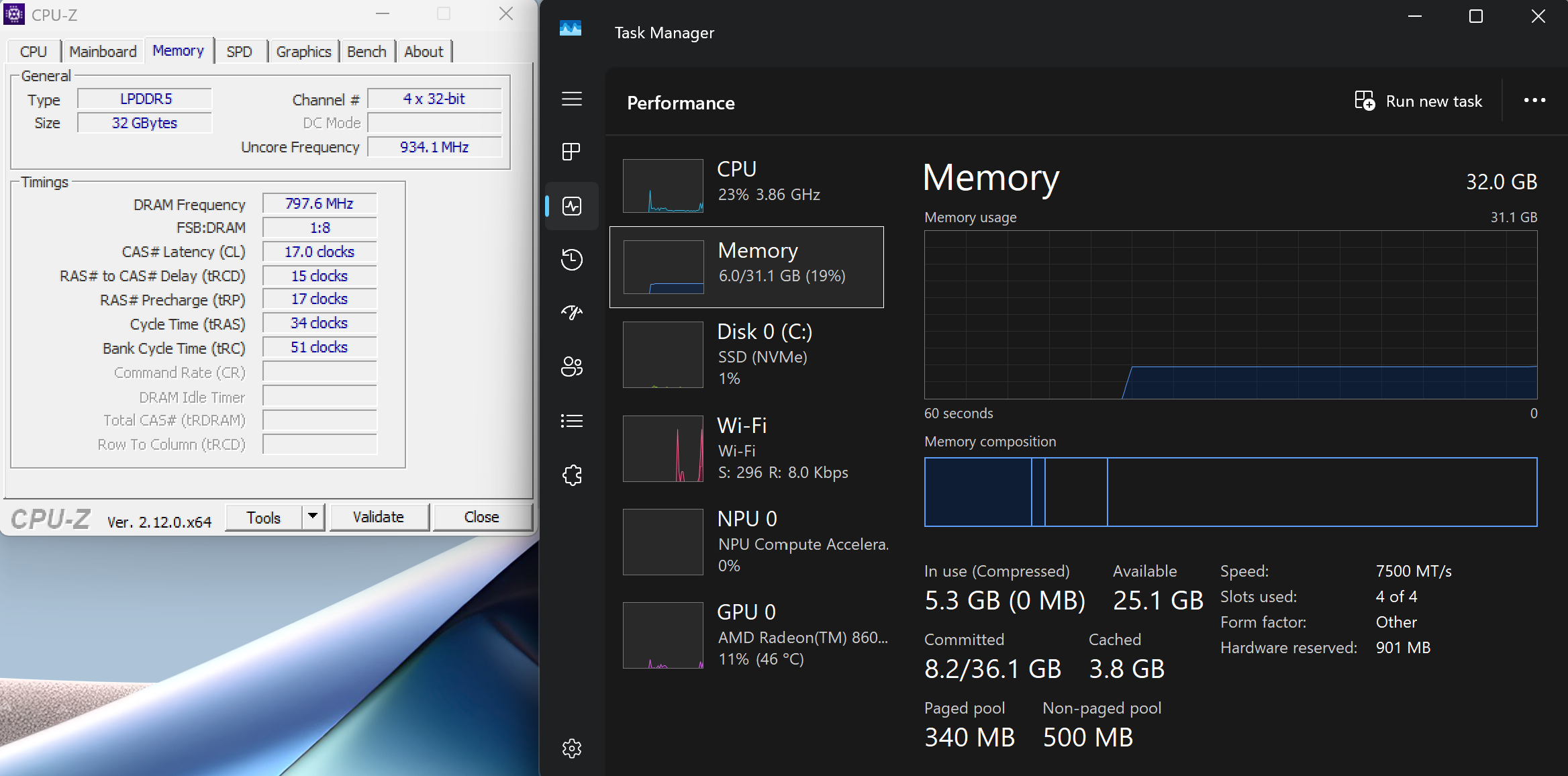1568x776 pixels.
Task: Open Task Manager settings gear icon
Action: coord(572,748)
